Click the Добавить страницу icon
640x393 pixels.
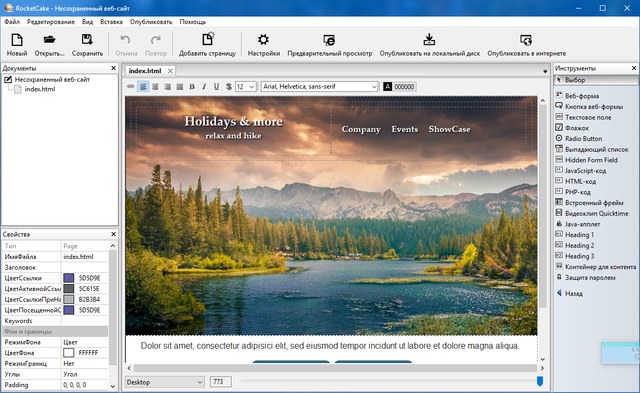tap(208, 39)
